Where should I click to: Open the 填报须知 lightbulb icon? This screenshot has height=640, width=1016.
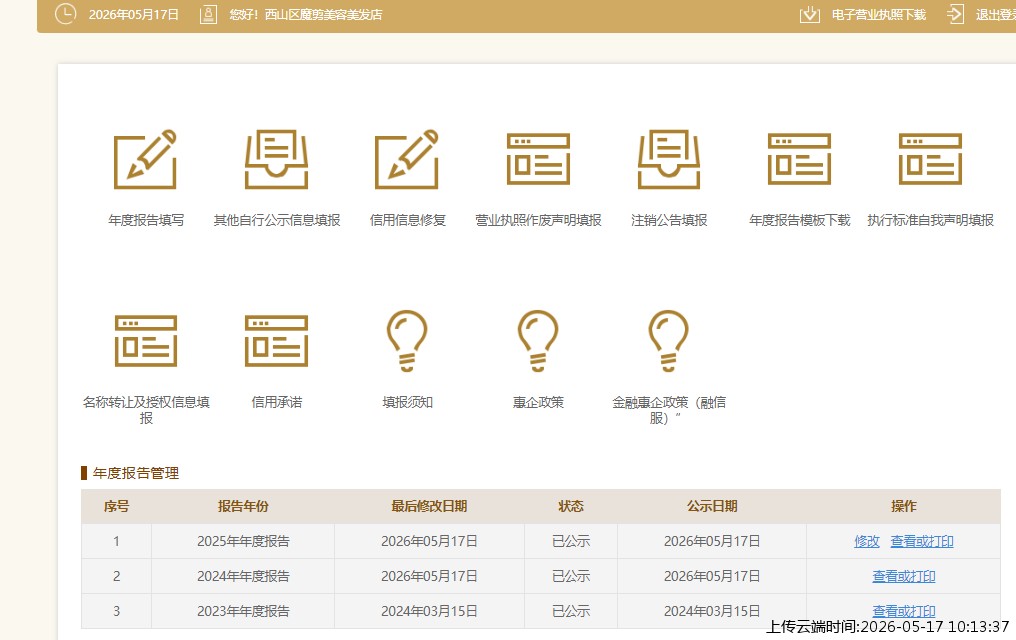(x=407, y=341)
